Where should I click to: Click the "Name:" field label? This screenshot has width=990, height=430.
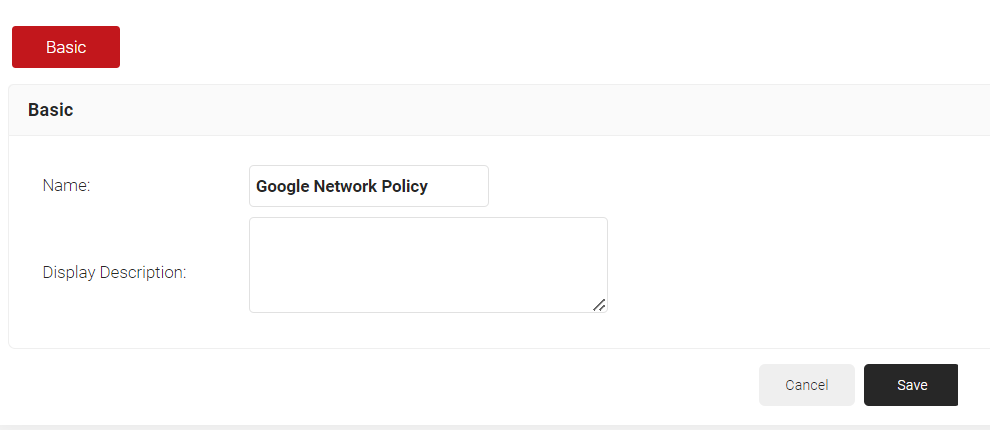point(66,185)
